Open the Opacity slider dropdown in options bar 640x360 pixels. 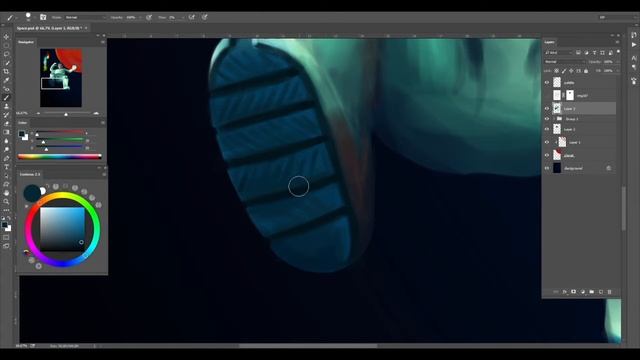coord(140,18)
